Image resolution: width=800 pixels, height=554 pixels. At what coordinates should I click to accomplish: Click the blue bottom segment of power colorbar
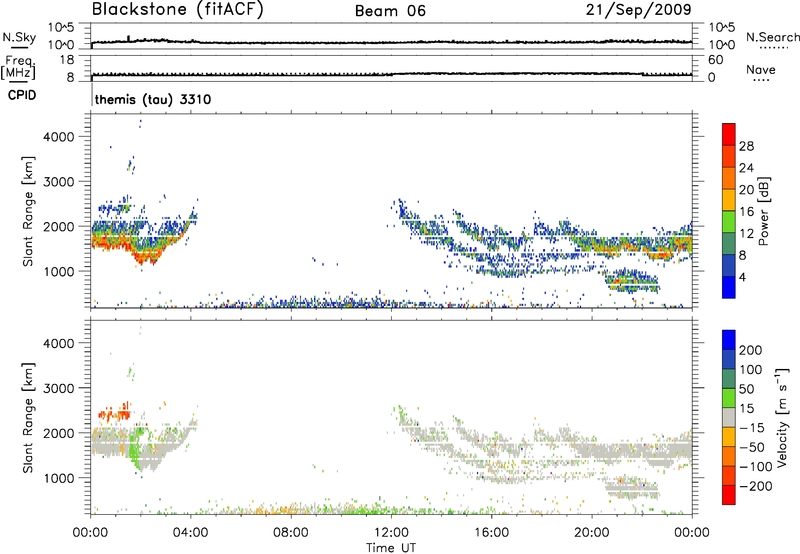pyautogui.click(x=729, y=287)
